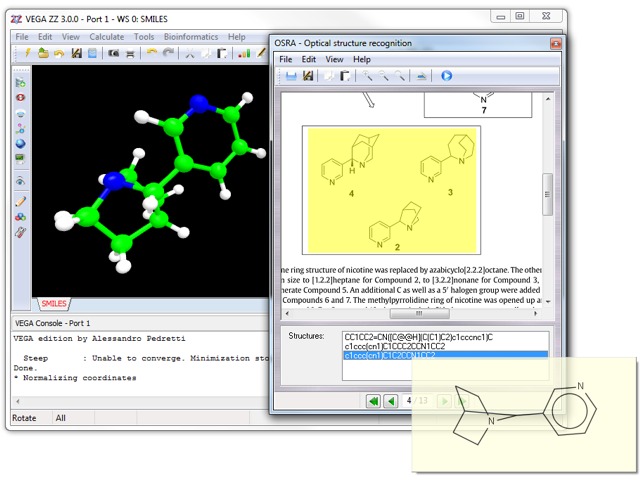Click the Undo arrow in VEGA toolbar
This screenshot has height=480, width=640.
[x=152, y=52]
